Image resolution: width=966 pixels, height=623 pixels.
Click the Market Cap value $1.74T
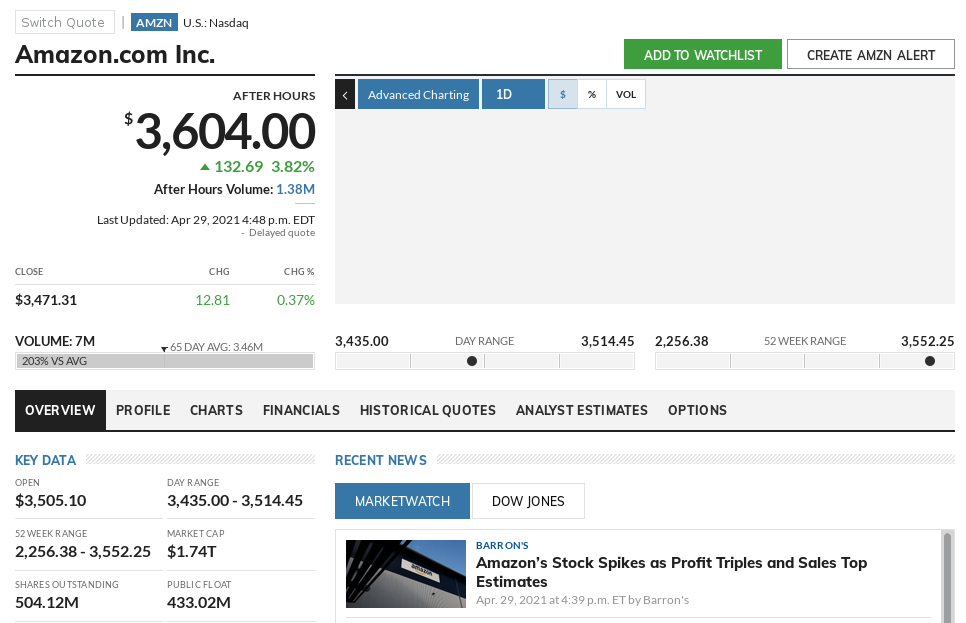[x=192, y=552]
